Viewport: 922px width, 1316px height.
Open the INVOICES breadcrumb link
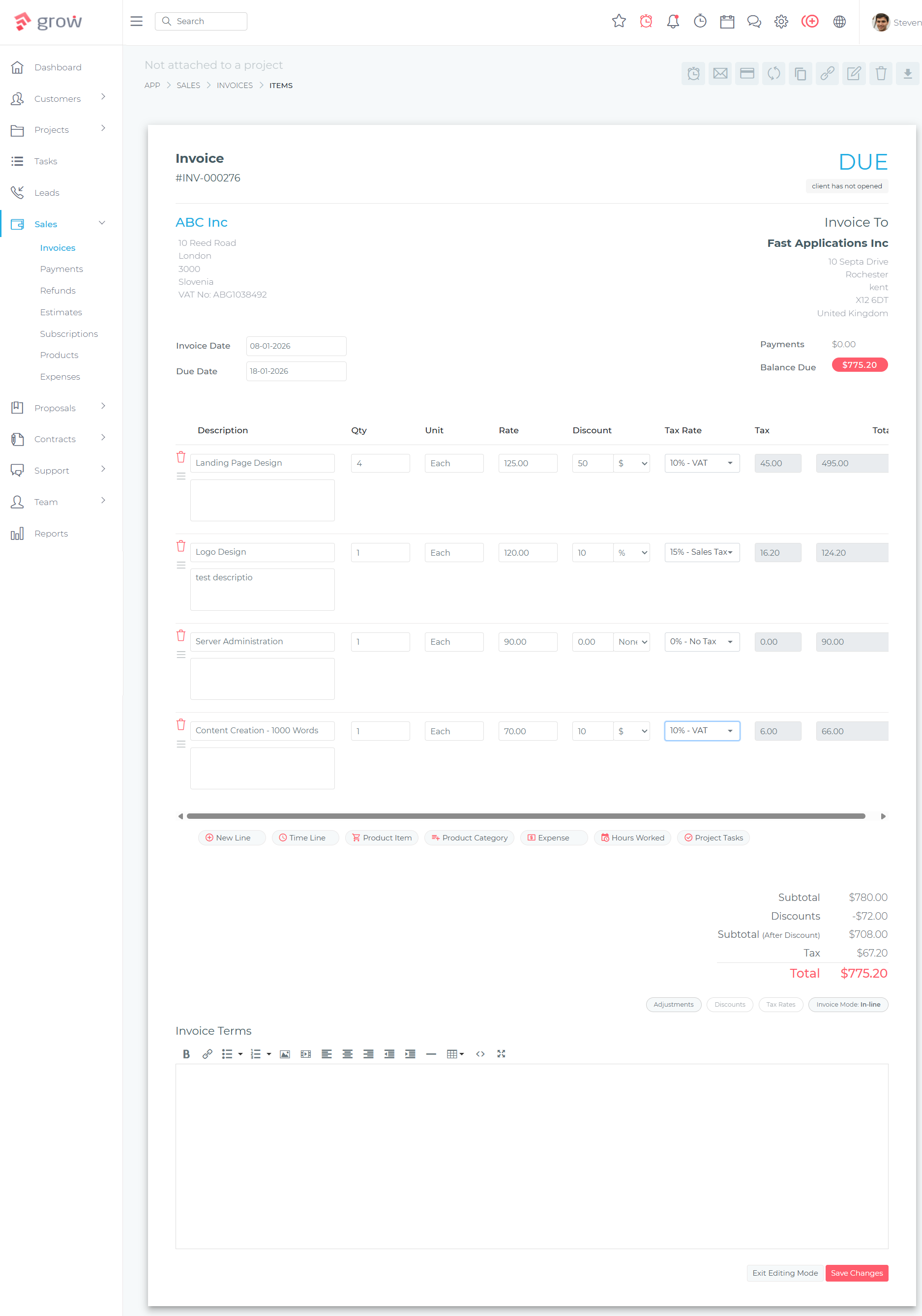pyautogui.click(x=235, y=85)
